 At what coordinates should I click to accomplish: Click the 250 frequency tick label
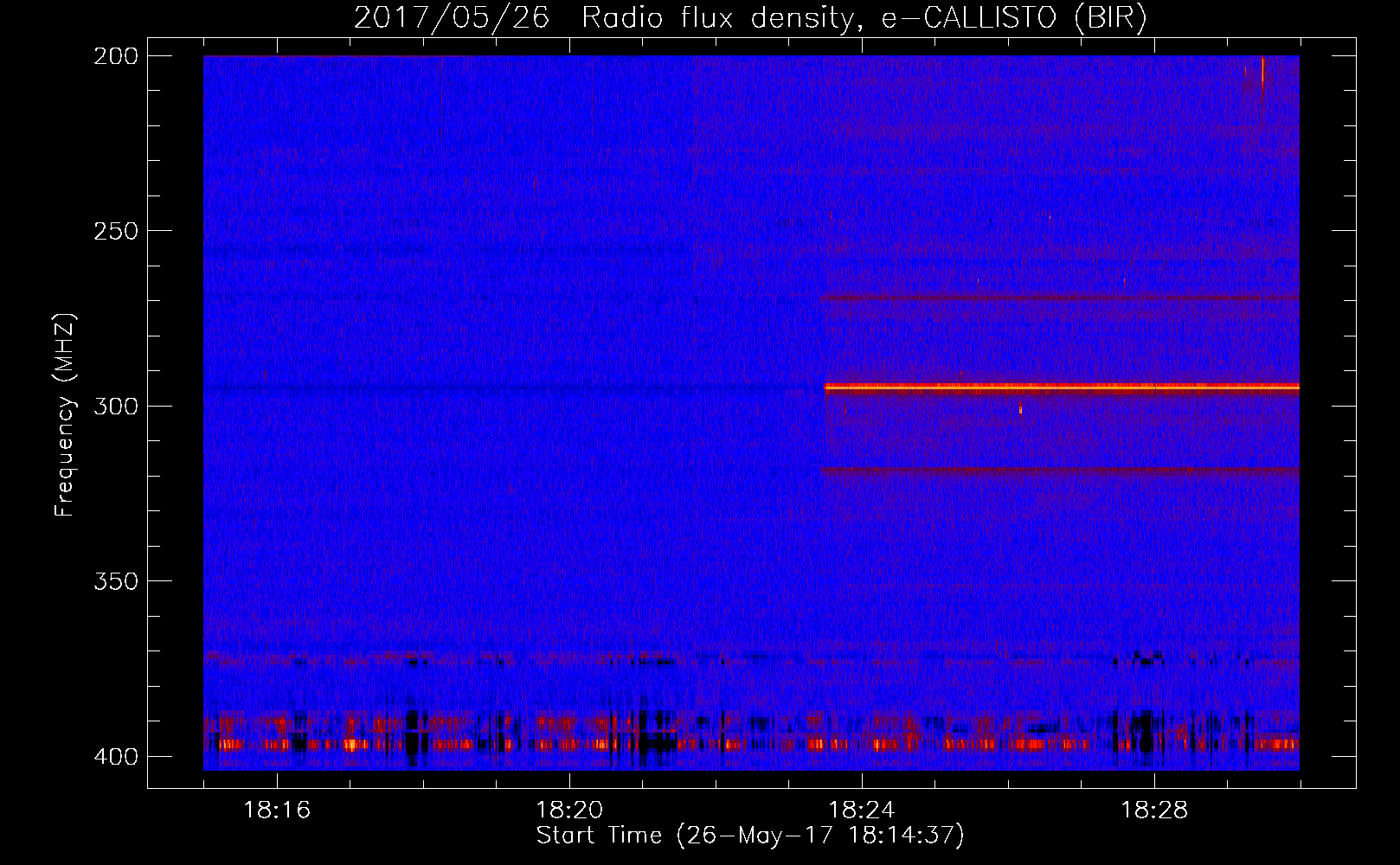point(116,231)
